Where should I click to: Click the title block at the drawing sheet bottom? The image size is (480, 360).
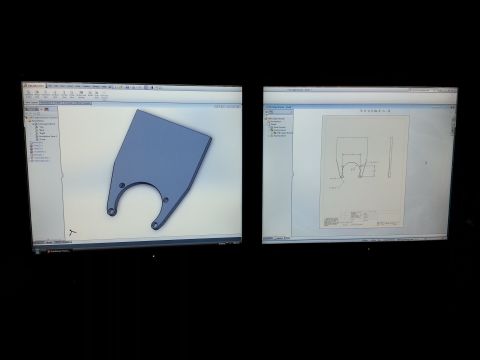tap(362, 219)
